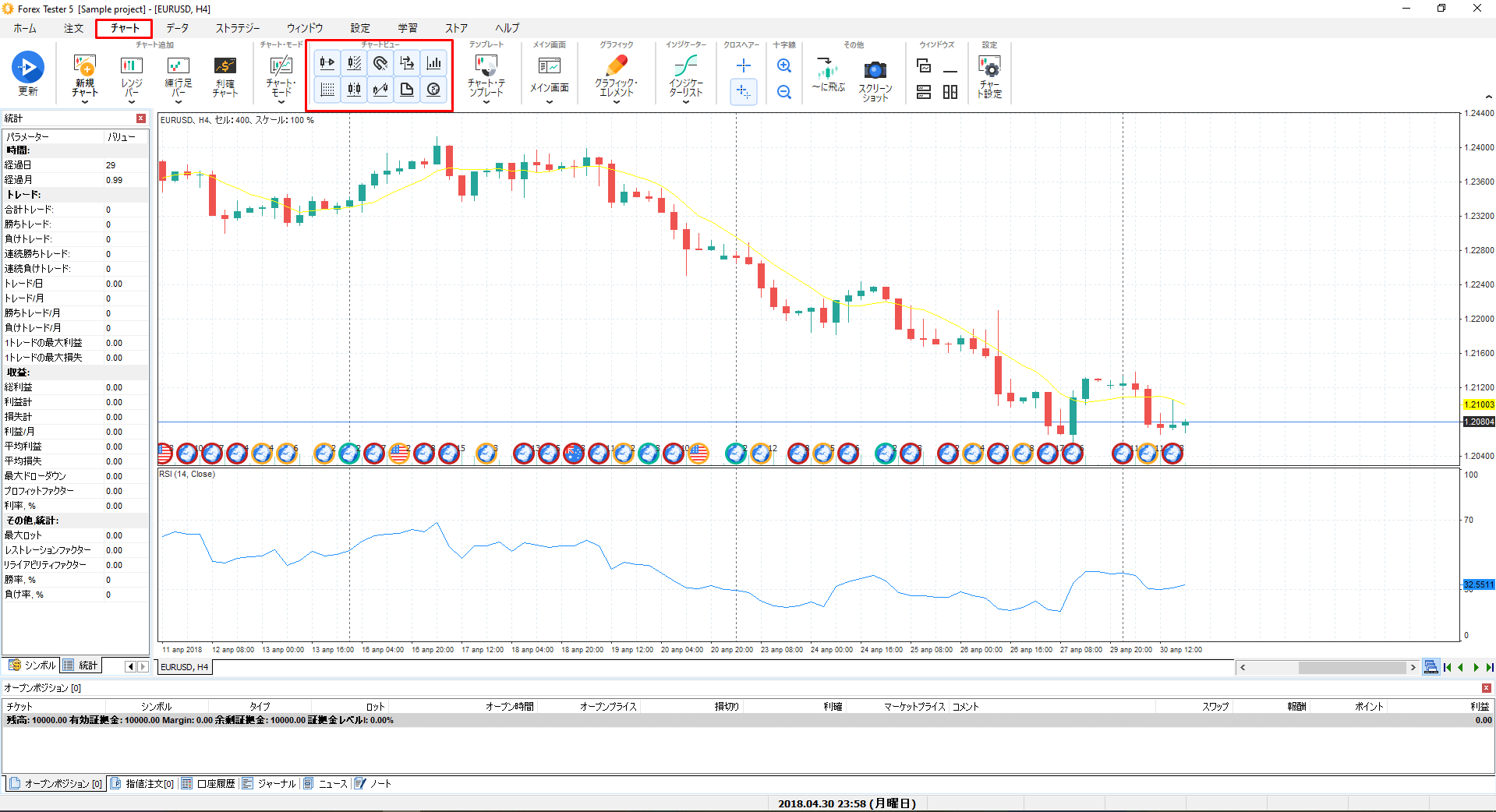Image resolution: width=1496 pixels, height=812 pixels.
Task: Switch to the シンボル panel tab
Action: click(x=33, y=665)
